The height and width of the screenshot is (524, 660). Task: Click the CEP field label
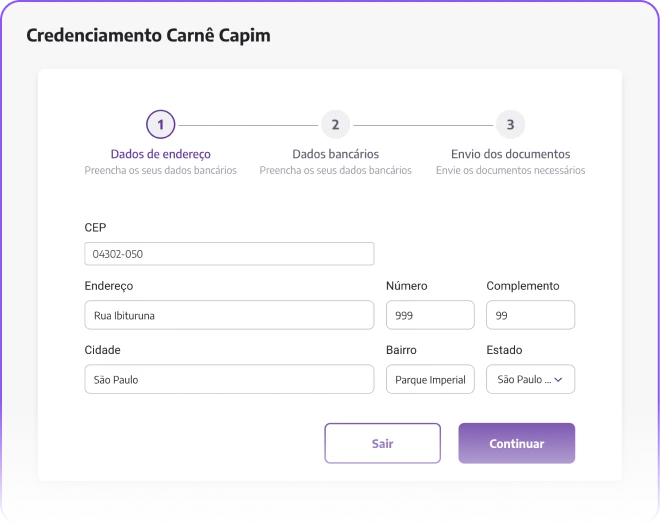95,228
